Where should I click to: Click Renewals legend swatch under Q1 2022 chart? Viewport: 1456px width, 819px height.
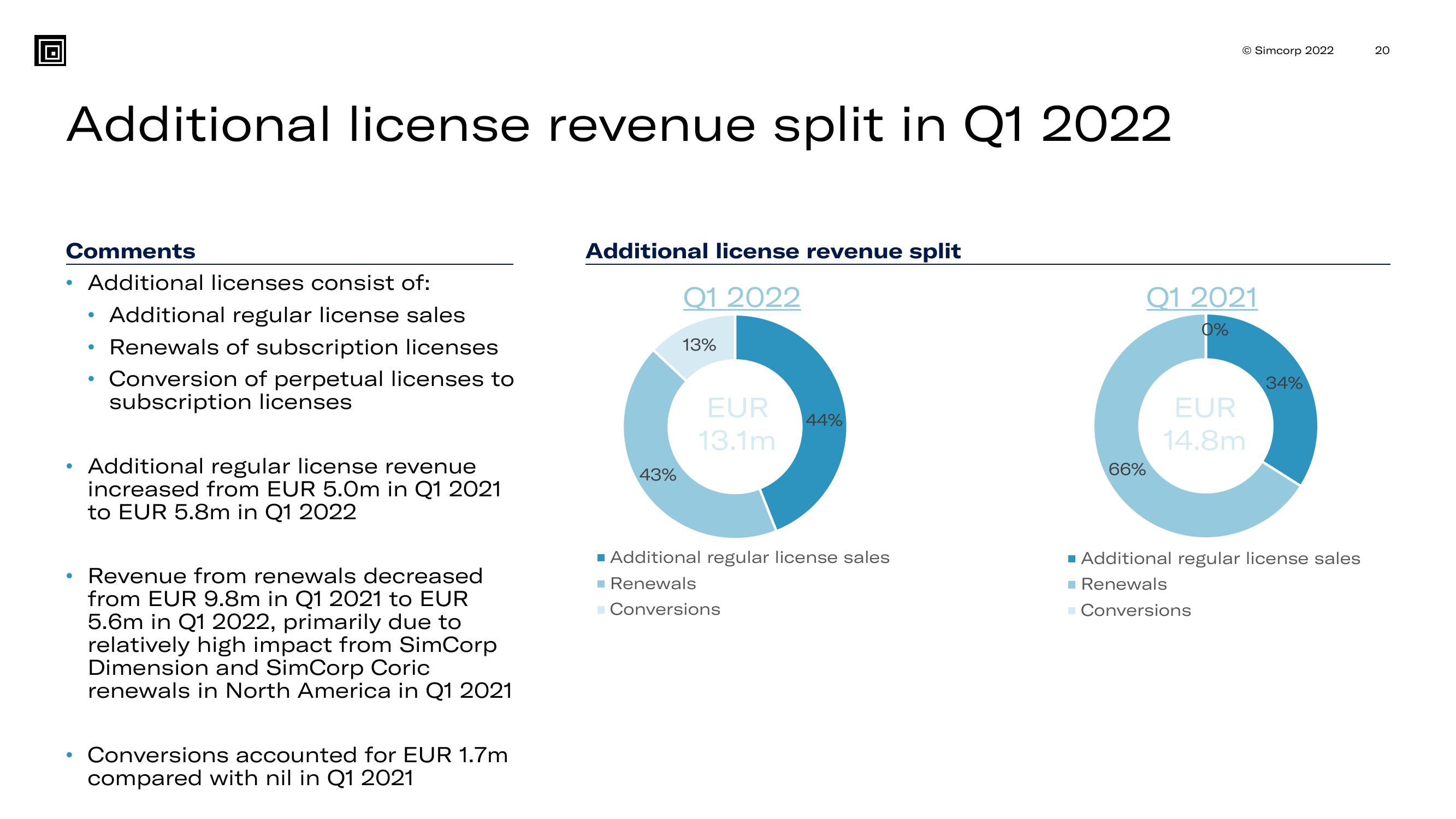601,584
